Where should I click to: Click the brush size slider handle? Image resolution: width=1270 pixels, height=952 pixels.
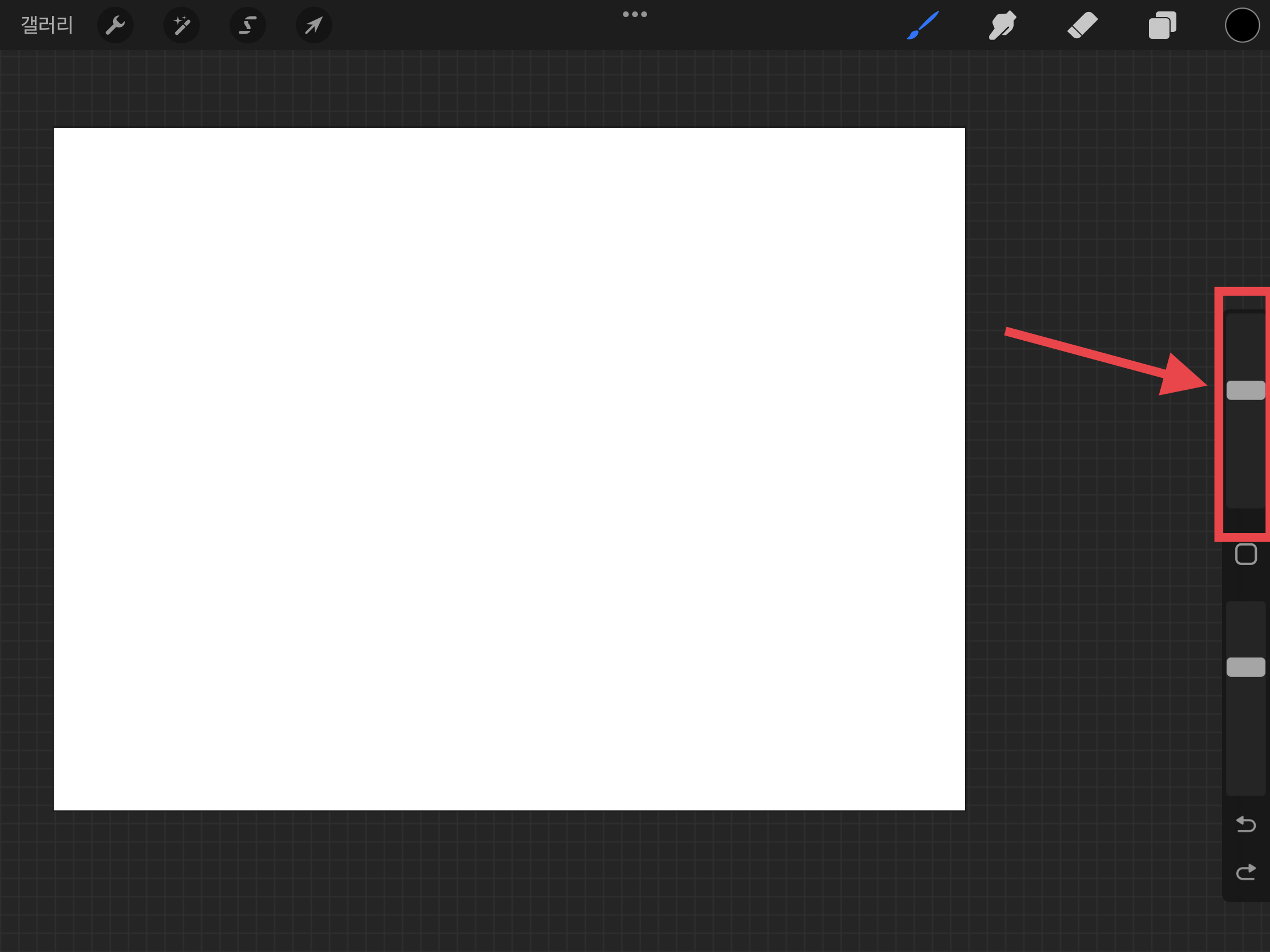click(x=1245, y=390)
